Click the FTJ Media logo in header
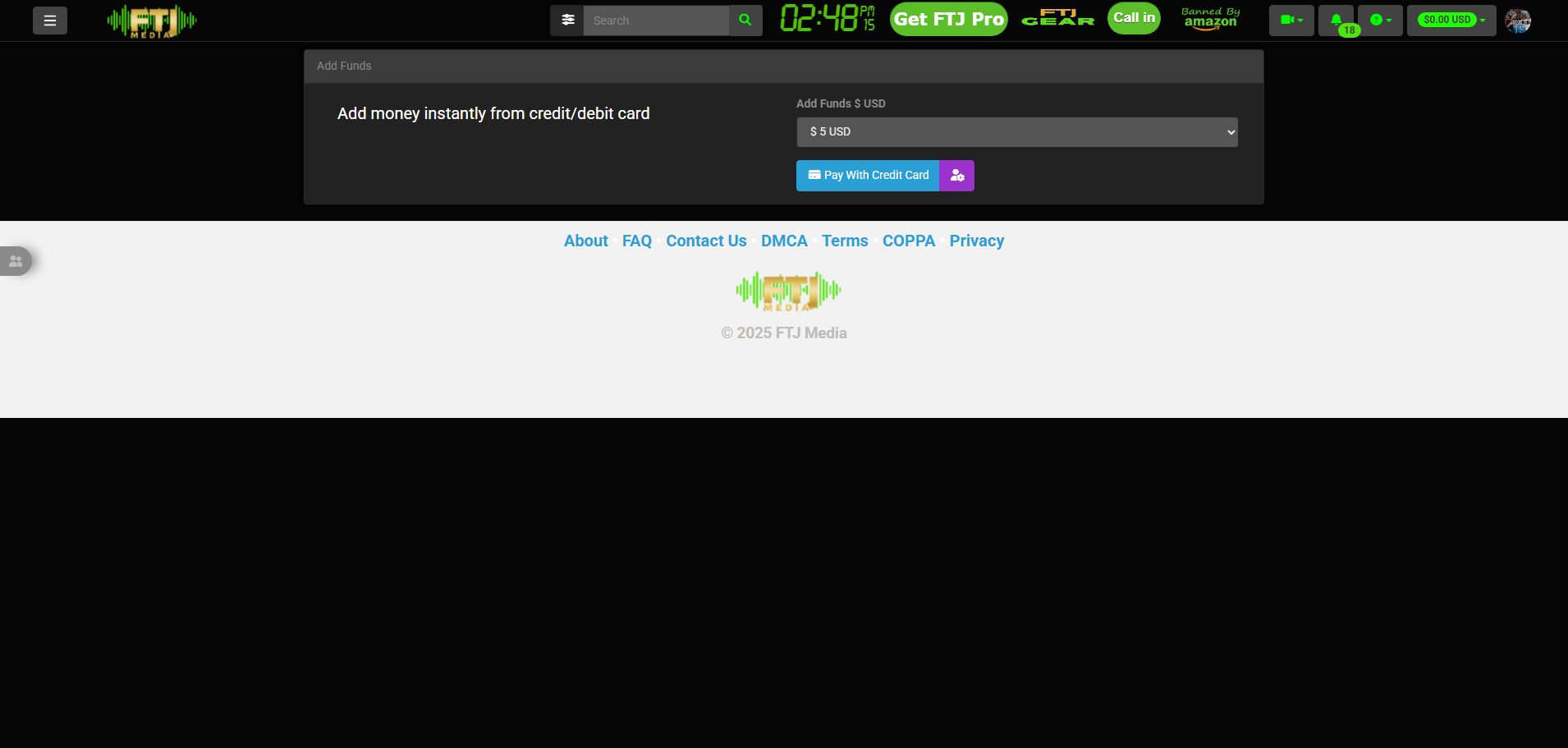 coord(152,21)
